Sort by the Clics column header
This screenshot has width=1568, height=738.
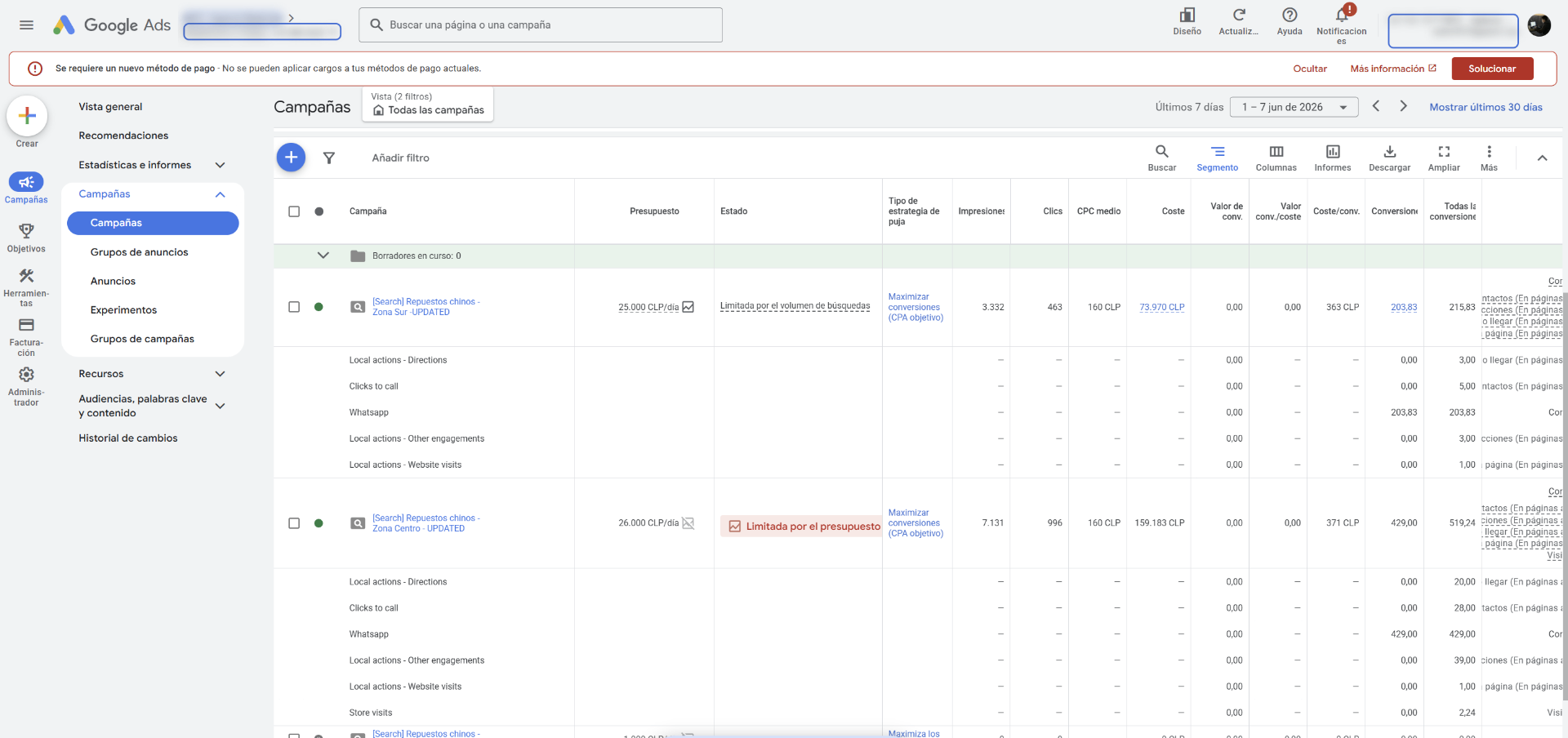click(x=1053, y=211)
